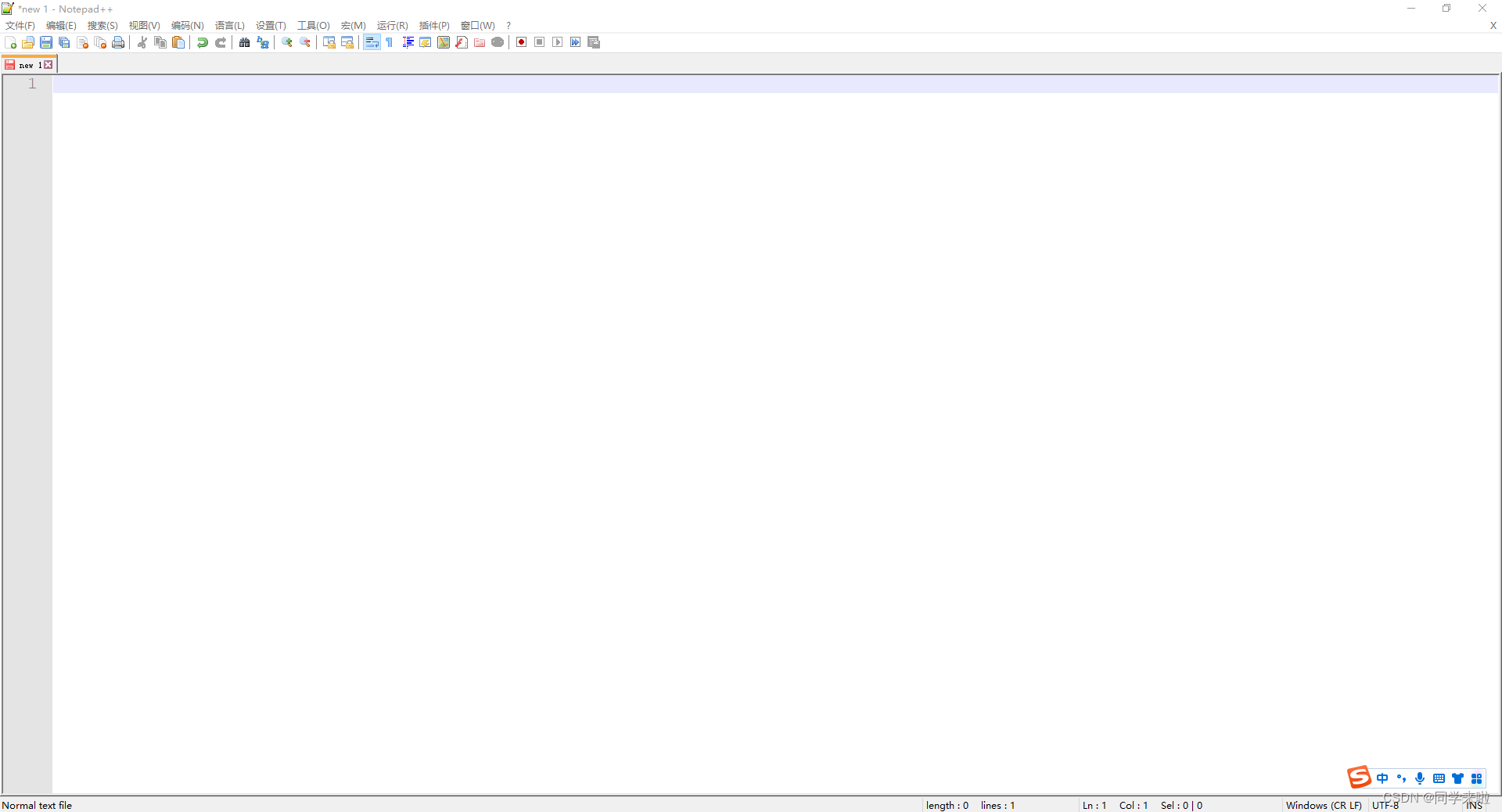Screen dimensions: 1502x812
Task: Open the 搜索(S) menu
Action: 102,26
